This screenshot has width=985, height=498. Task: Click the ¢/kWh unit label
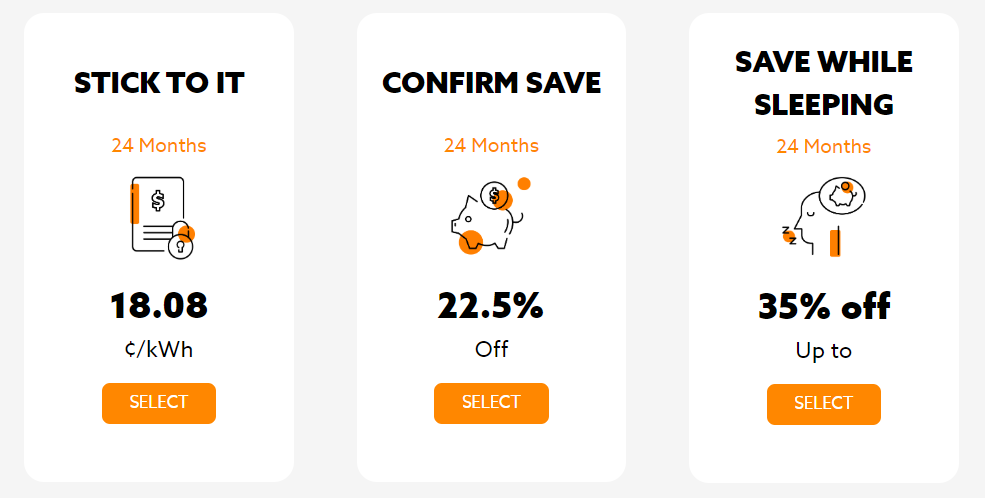(x=159, y=350)
